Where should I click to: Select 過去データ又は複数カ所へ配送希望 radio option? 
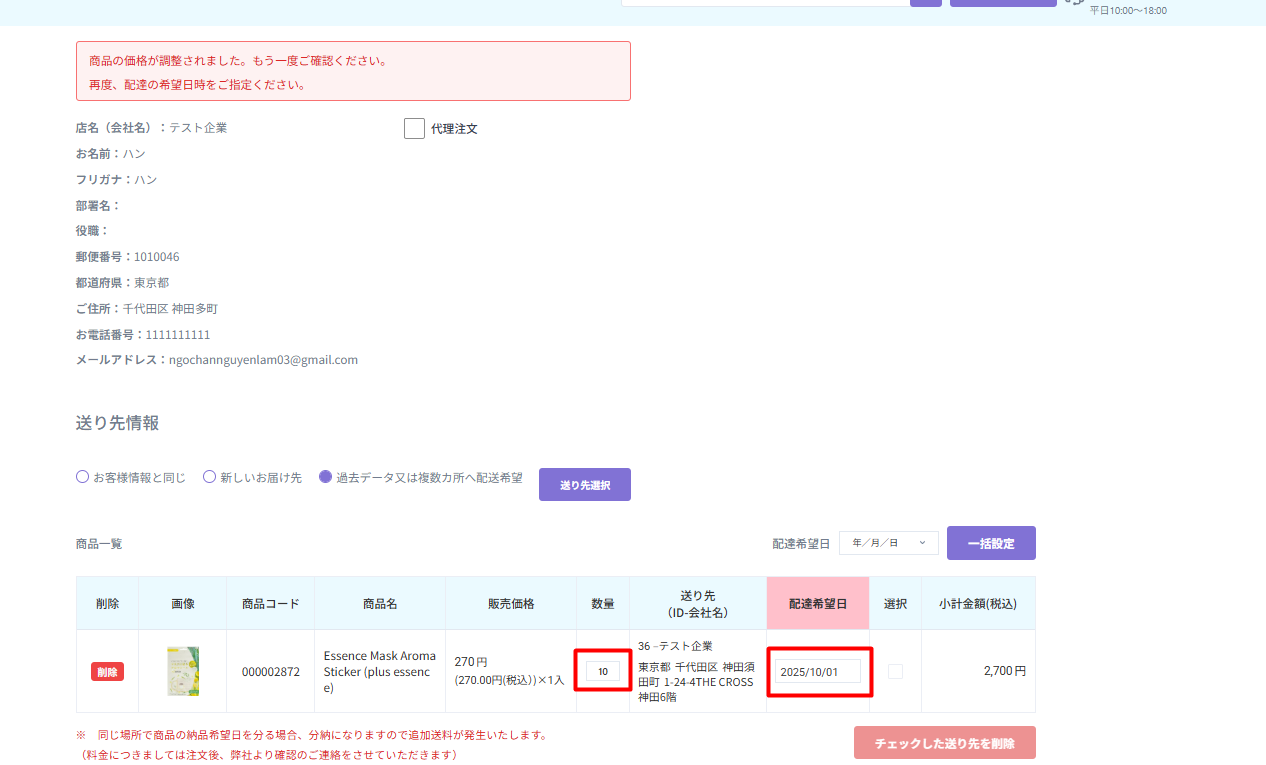pos(325,477)
